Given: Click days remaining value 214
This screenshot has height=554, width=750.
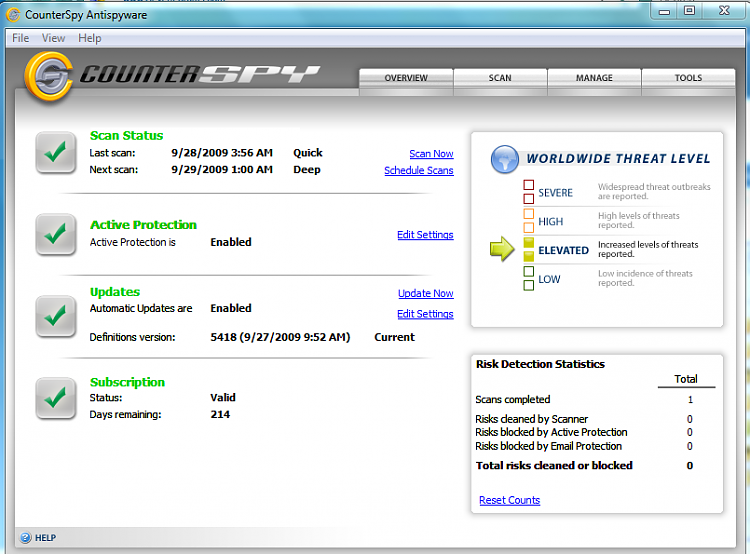Looking at the screenshot, I should (220, 414).
